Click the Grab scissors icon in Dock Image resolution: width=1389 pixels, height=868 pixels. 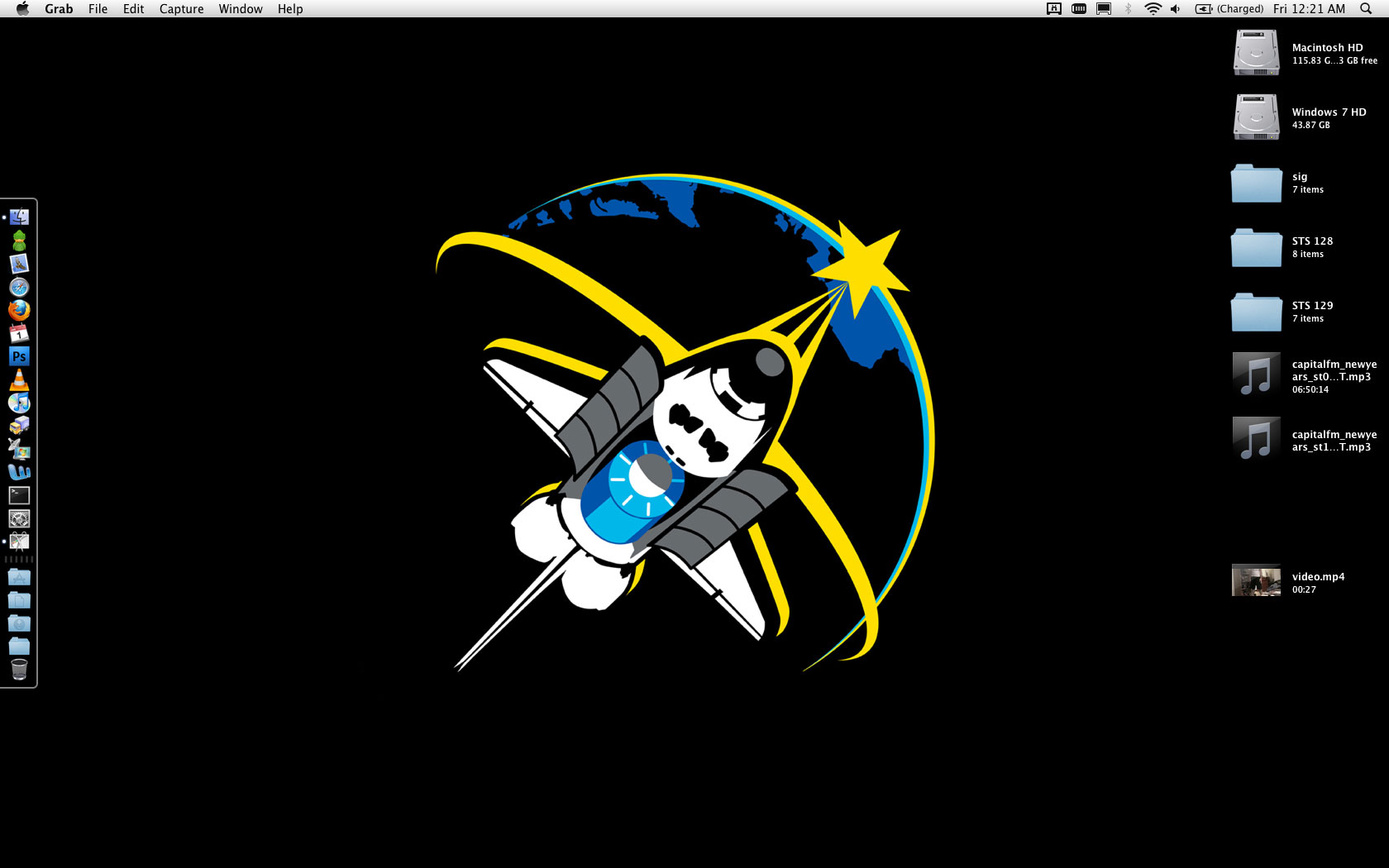click(19, 541)
